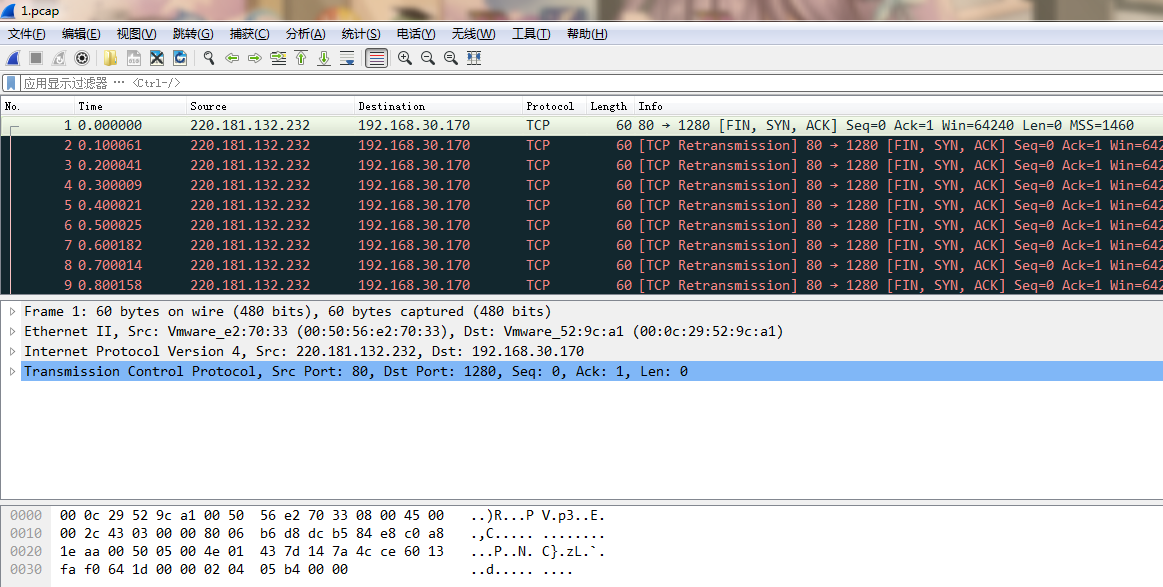
Task: Sort packets by Protocol column header
Action: click(555, 106)
